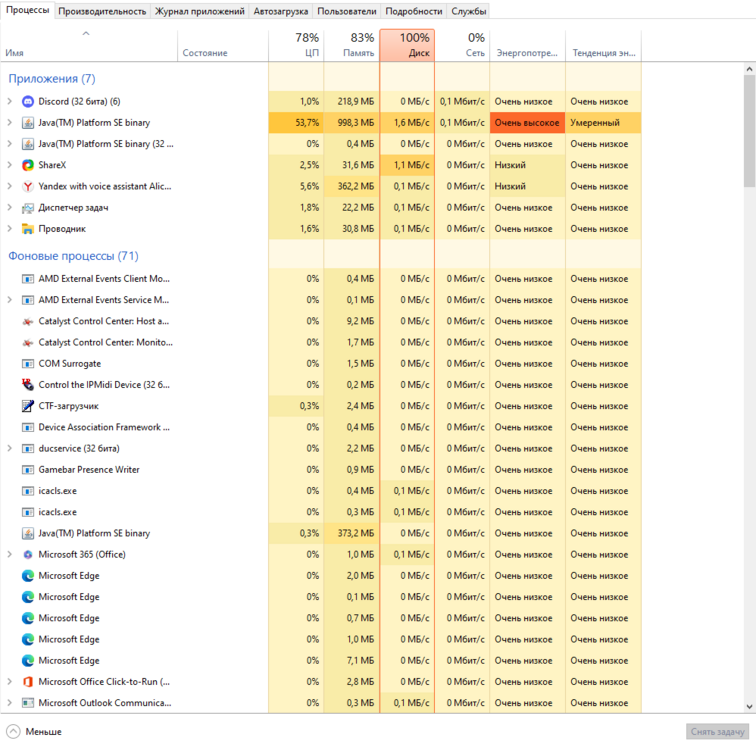Image resolution: width=756 pixels, height=750 pixels.
Task: Expand Microsoft 365 (Office) row
Action: pos(10,555)
